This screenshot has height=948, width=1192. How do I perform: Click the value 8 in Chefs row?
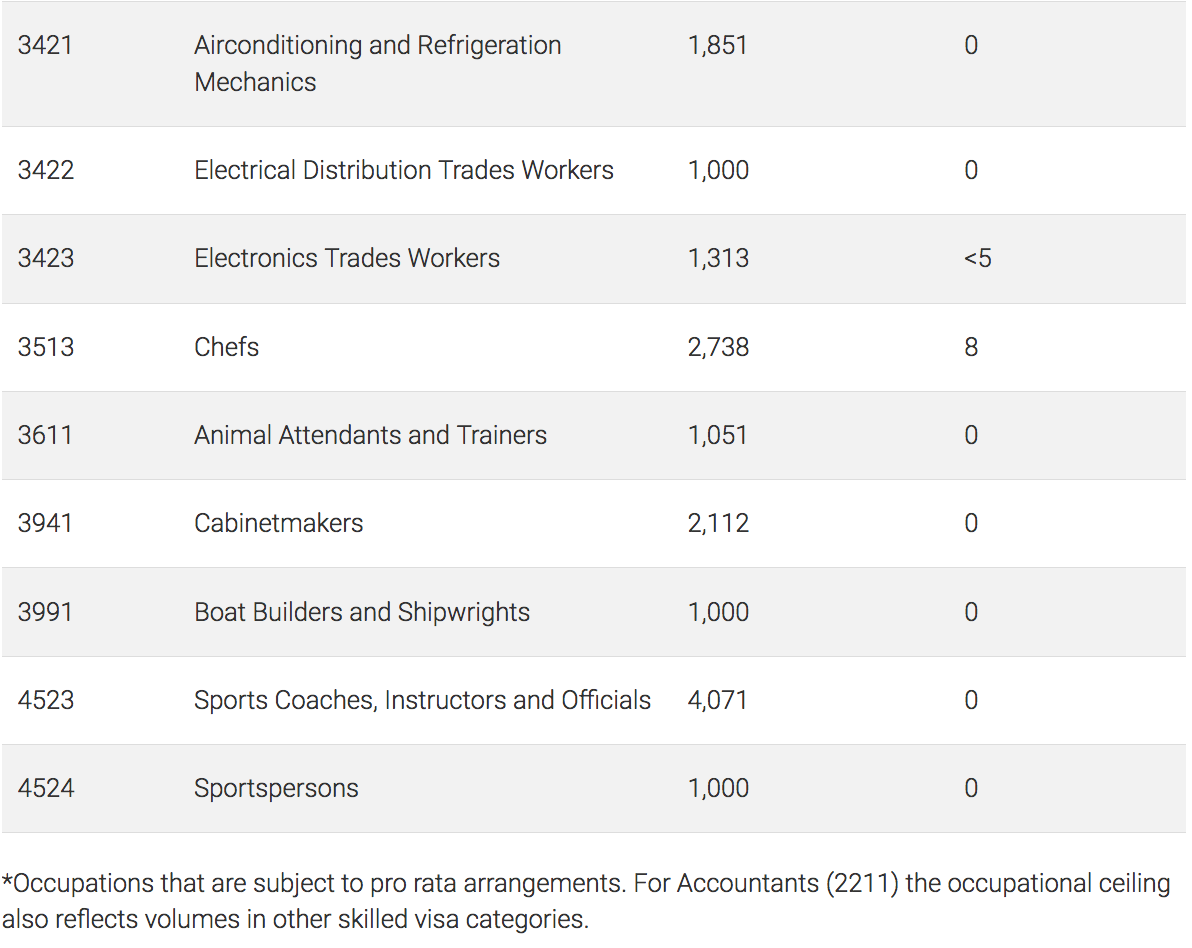coord(971,347)
